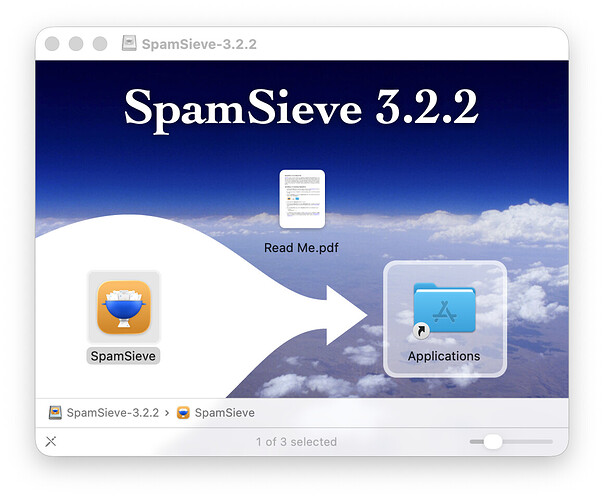The image size is (604, 500).
Task: Click the '1 of 3 selected' status text
Action: coord(296,441)
